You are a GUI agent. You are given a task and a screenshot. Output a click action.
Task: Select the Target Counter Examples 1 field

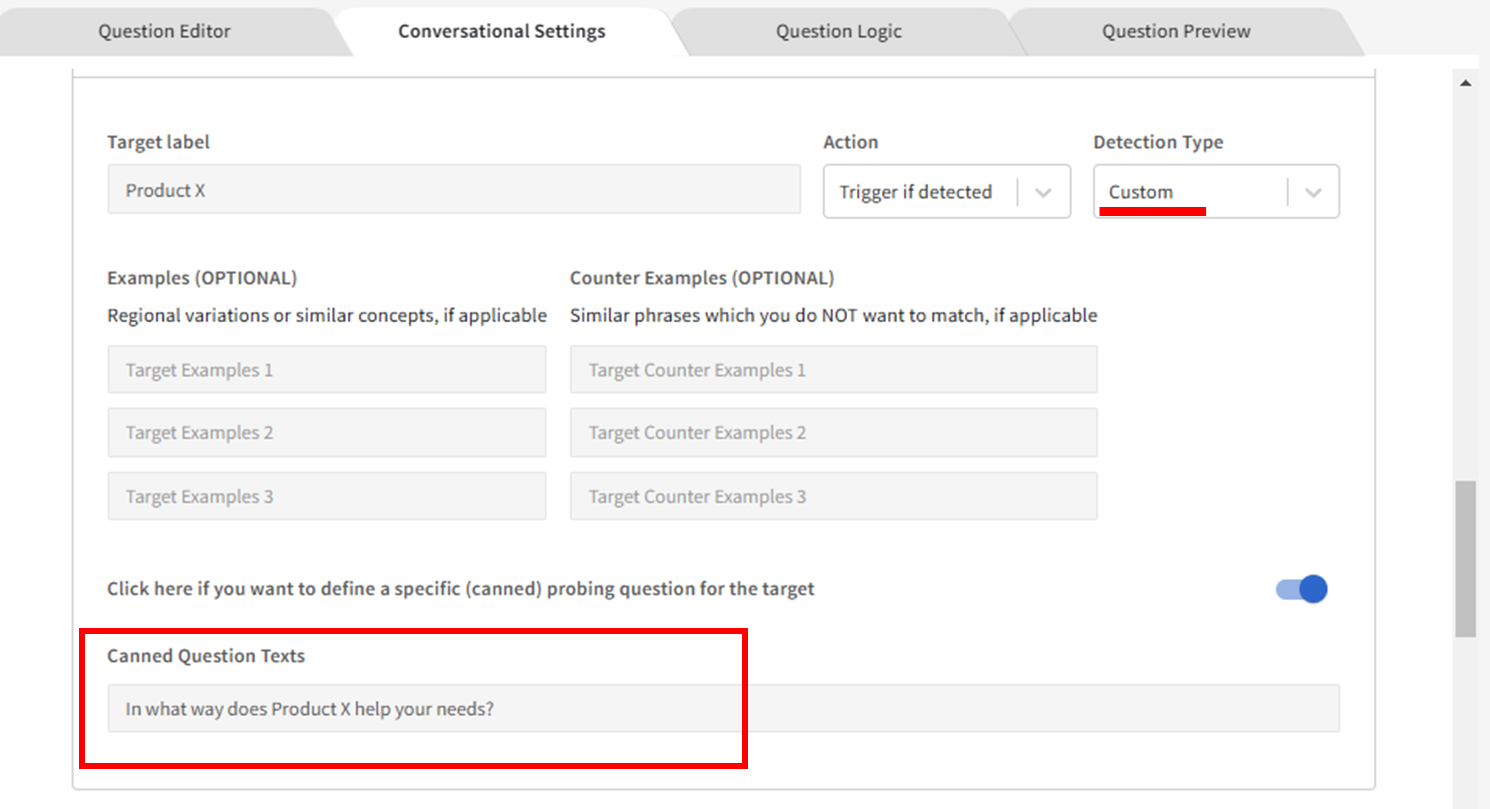[x=833, y=370]
